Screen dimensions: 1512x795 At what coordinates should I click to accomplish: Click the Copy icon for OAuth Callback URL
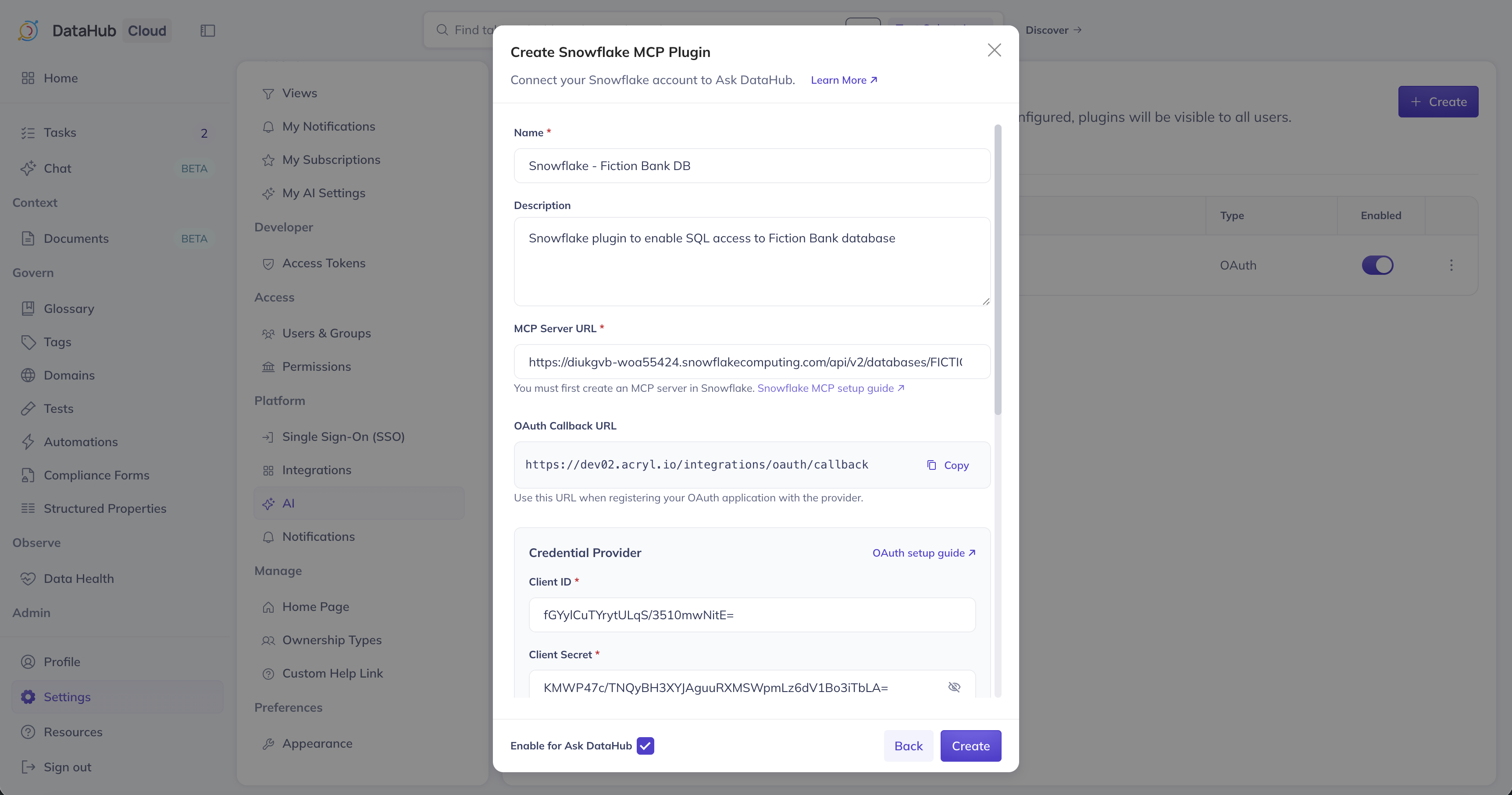click(931, 465)
